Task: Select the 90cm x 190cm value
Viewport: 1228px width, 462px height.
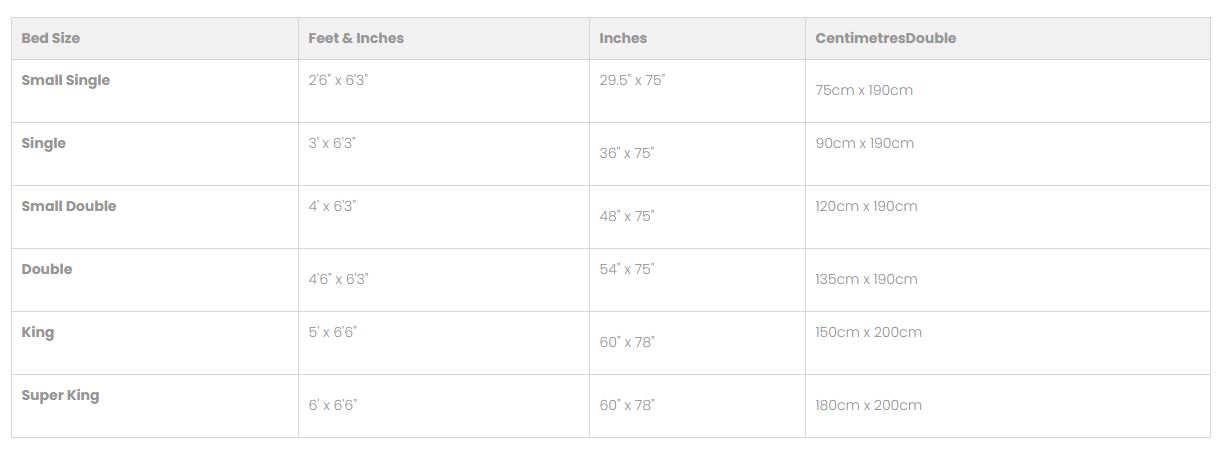Action: point(865,143)
